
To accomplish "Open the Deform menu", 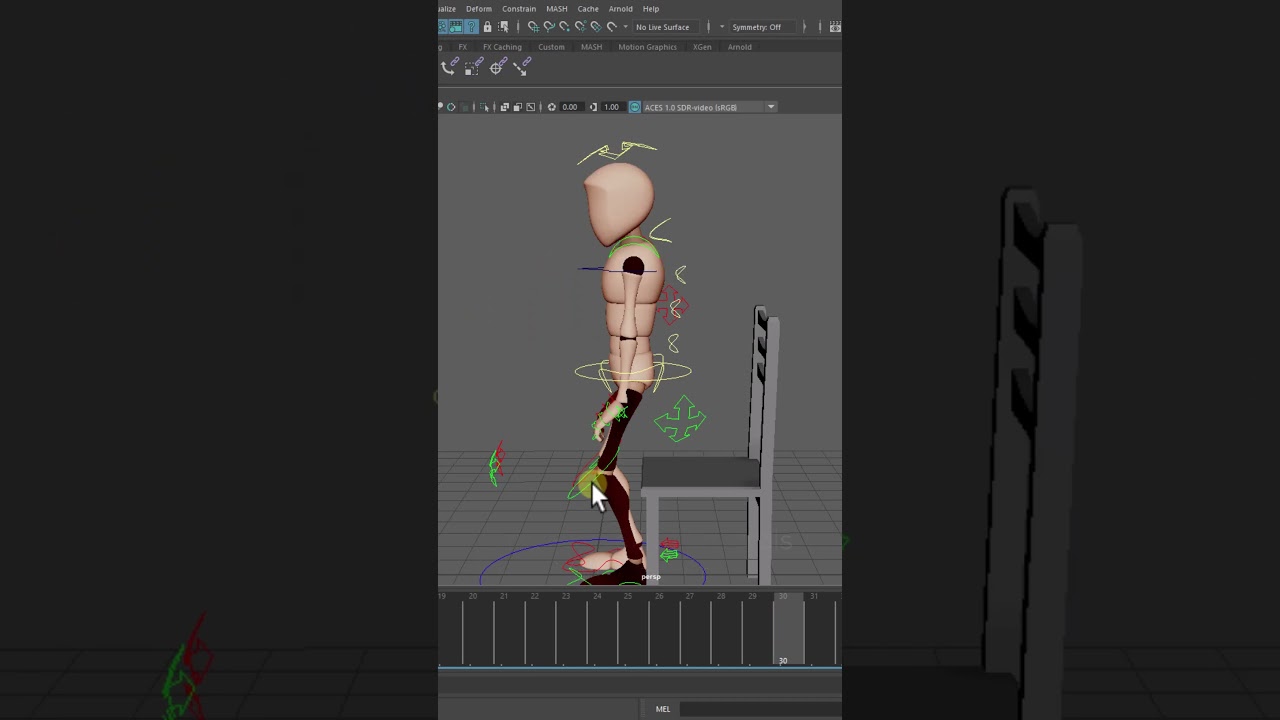I will [x=479, y=9].
